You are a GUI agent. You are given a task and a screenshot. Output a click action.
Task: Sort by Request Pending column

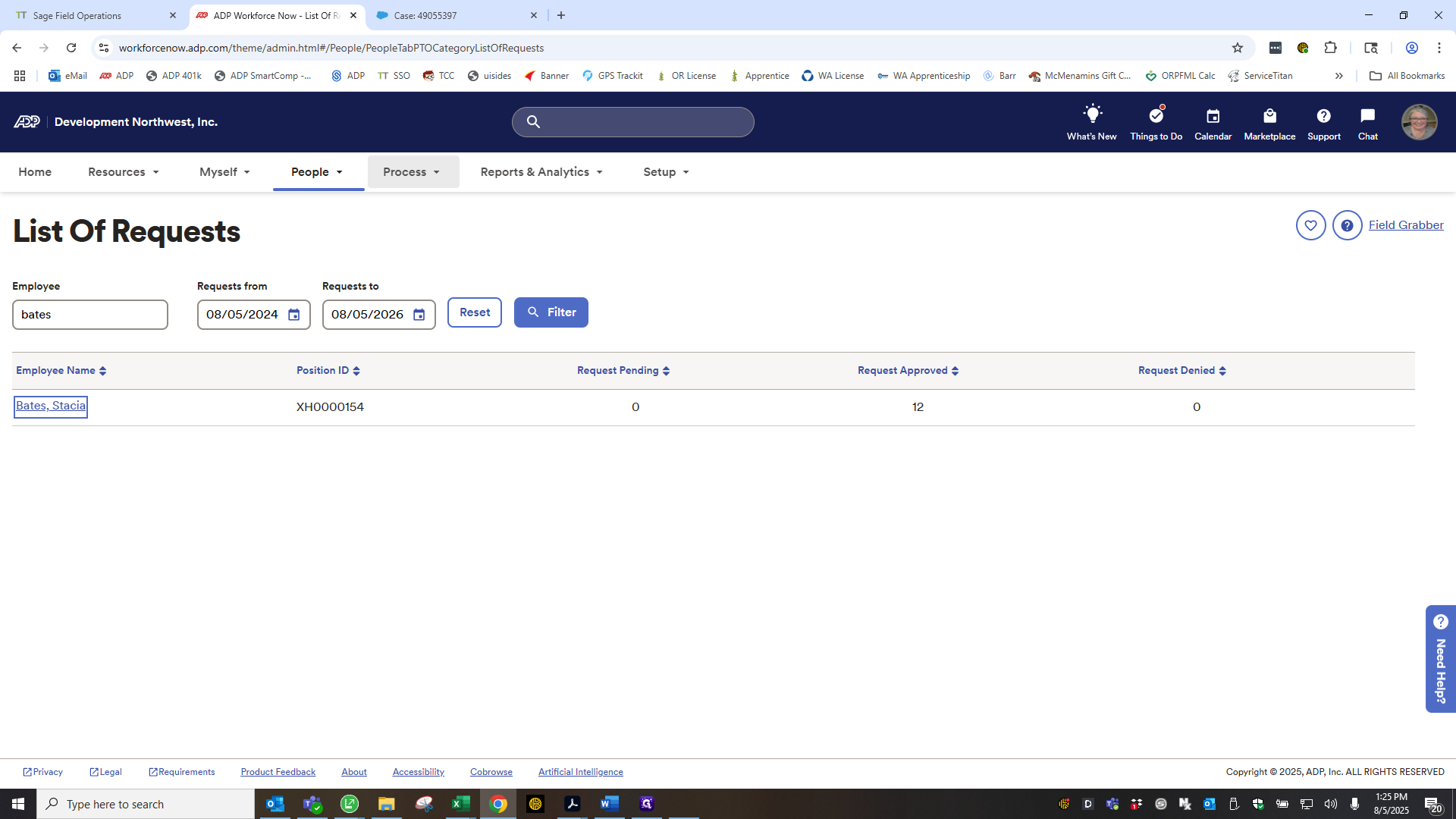tap(623, 371)
